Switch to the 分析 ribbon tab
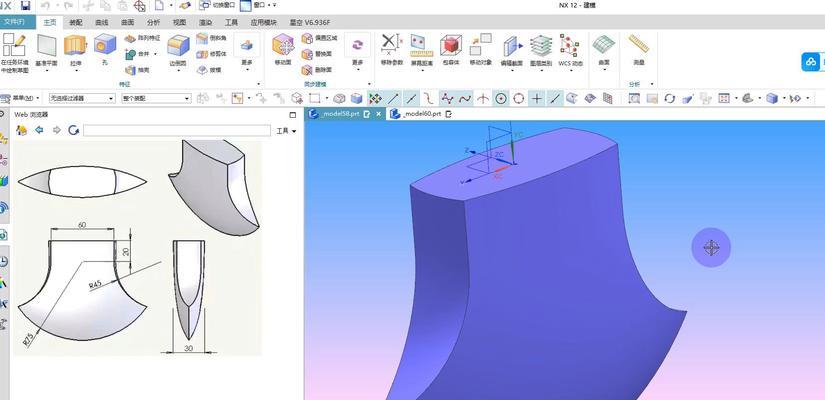 [x=154, y=23]
